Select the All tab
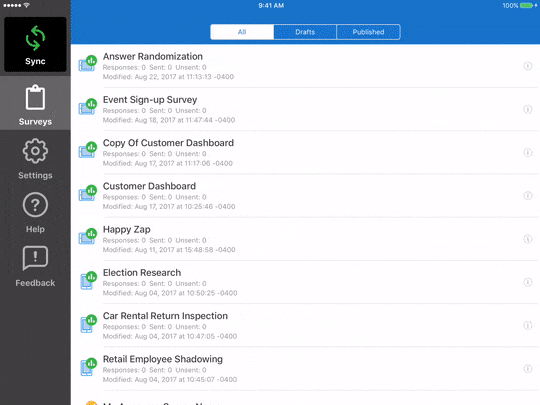This screenshot has width=540, height=405. [x=242, y=32]
